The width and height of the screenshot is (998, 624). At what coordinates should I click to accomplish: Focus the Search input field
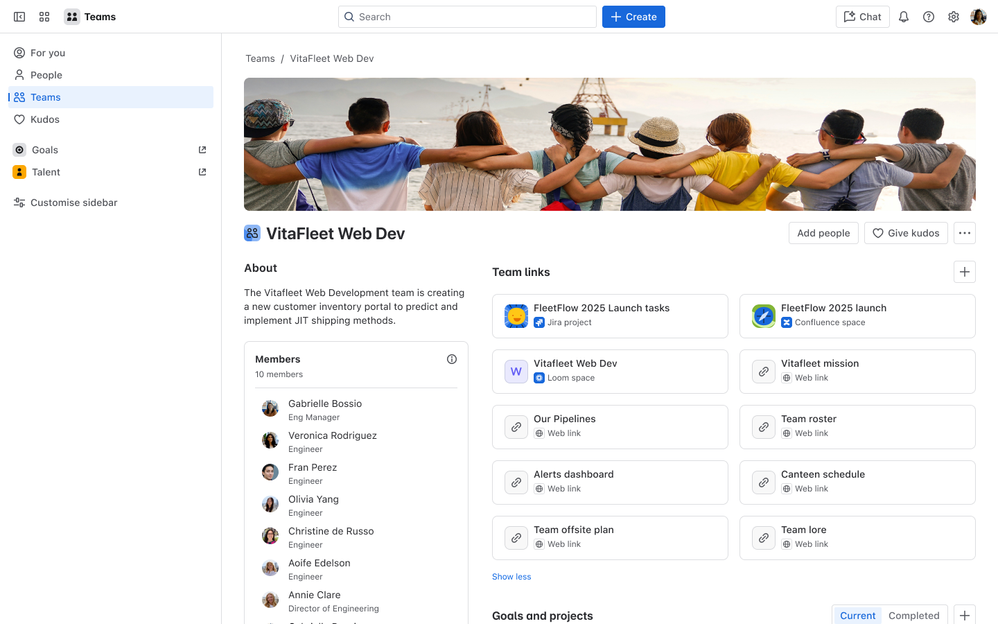pyautogui.click(x=467, y=17)
